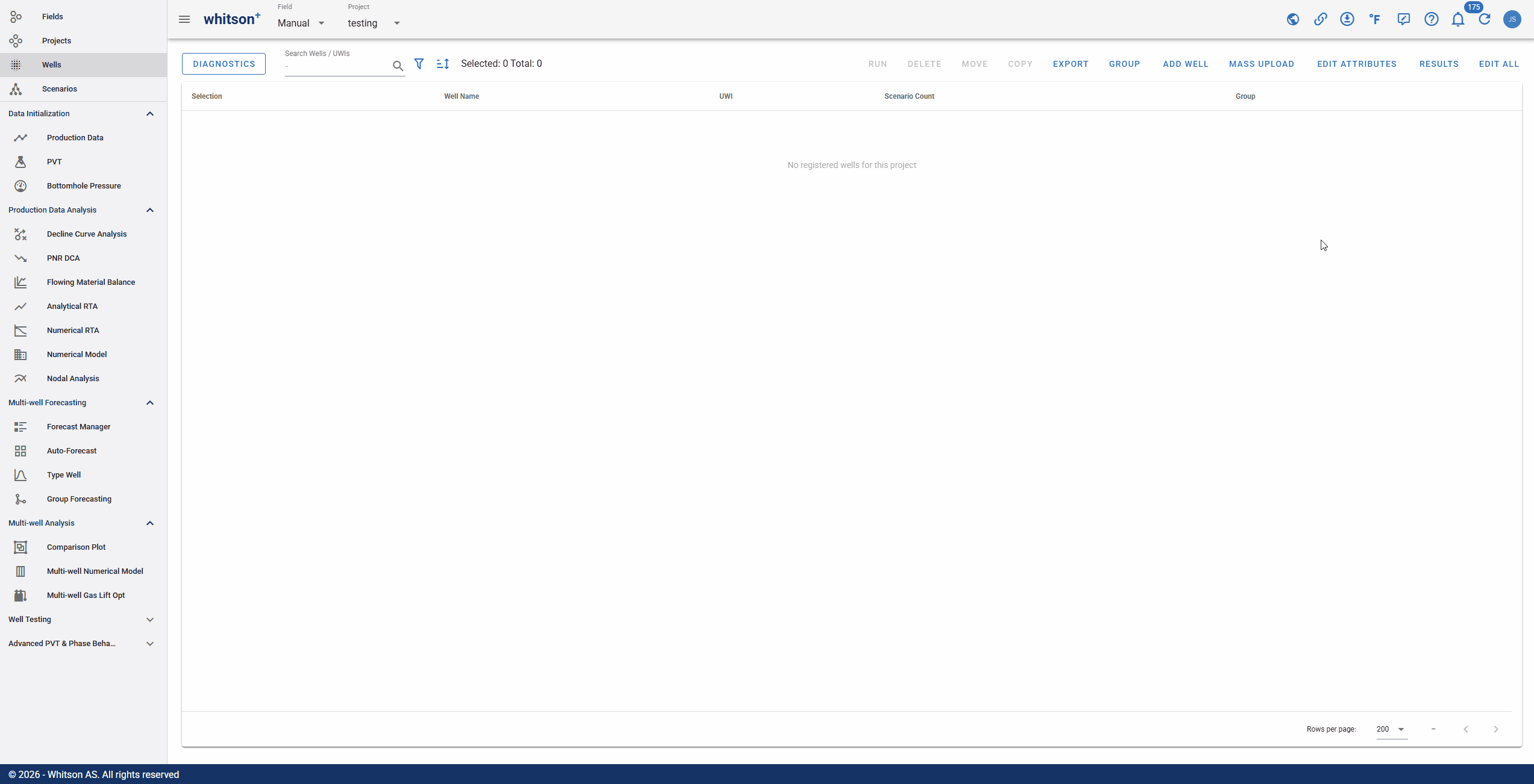
Task: Open the feedback chat icon
Action: pyautogui.click(x=1403, y=19)
